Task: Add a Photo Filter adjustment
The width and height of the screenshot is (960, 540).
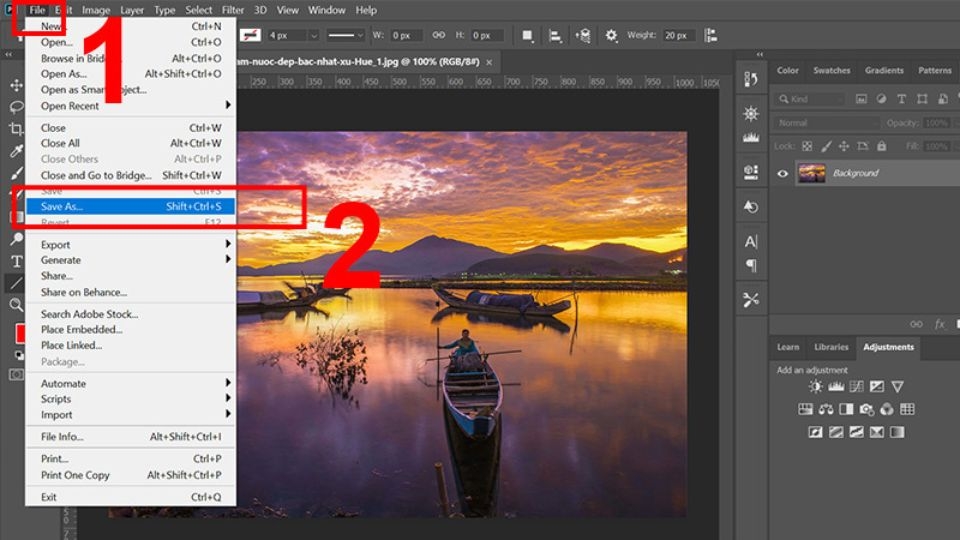Action: (866, 409)
